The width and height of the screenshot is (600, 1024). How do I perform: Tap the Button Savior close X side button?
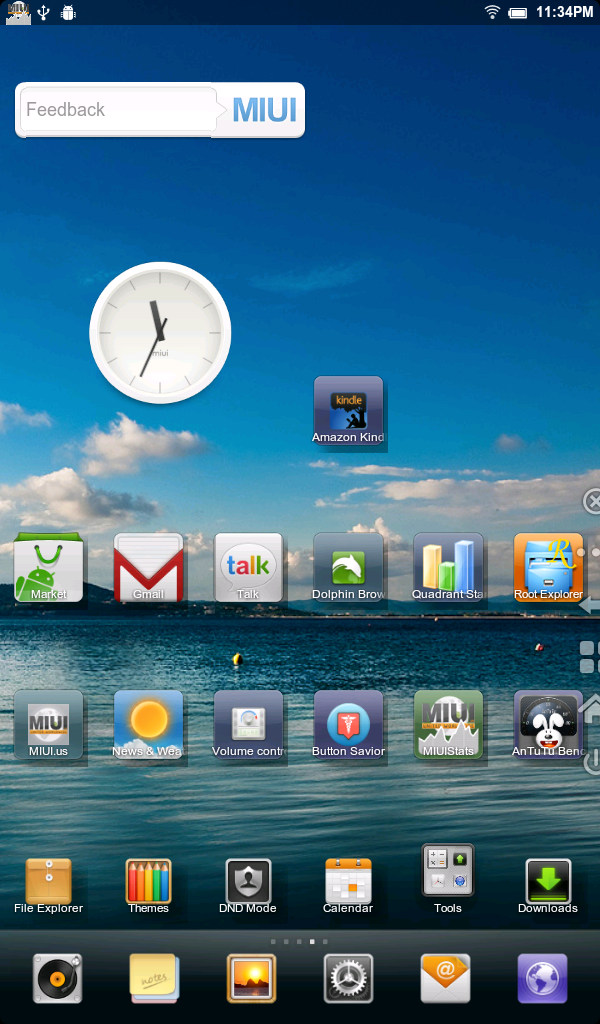(592, 502)
